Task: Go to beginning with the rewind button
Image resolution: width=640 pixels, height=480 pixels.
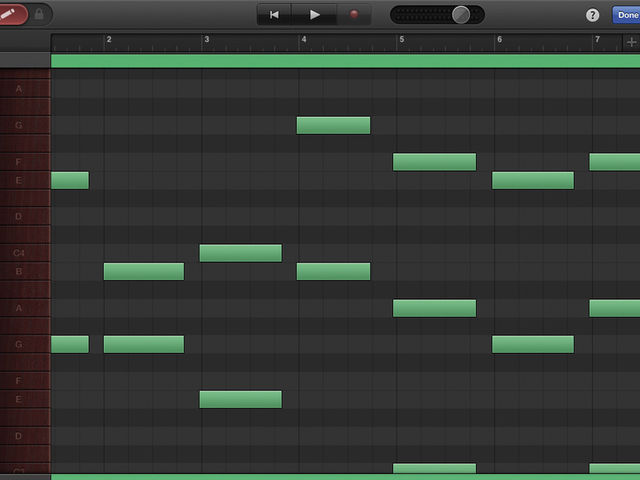Action: point(274,15)
